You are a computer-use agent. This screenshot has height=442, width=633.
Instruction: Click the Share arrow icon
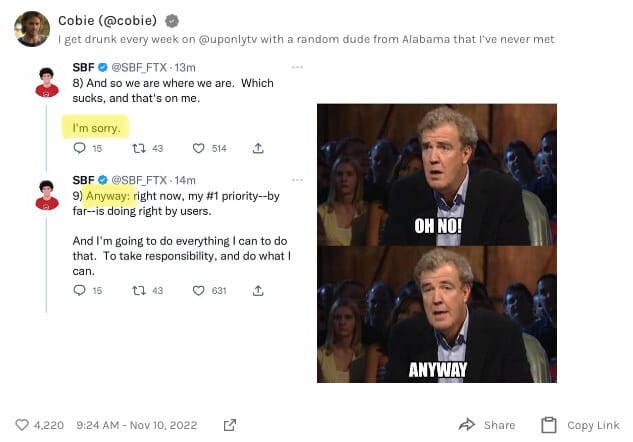(x=467, y=425)
